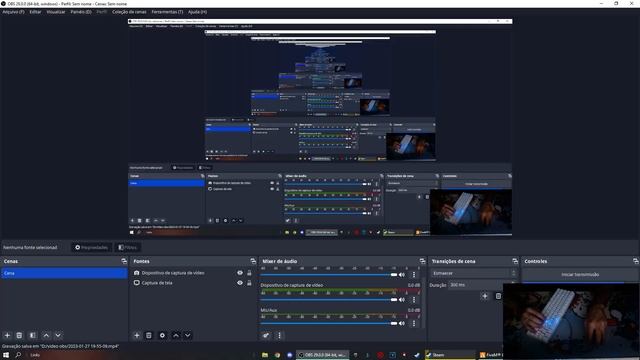Open the Painéis menu

tap(81, 12)
